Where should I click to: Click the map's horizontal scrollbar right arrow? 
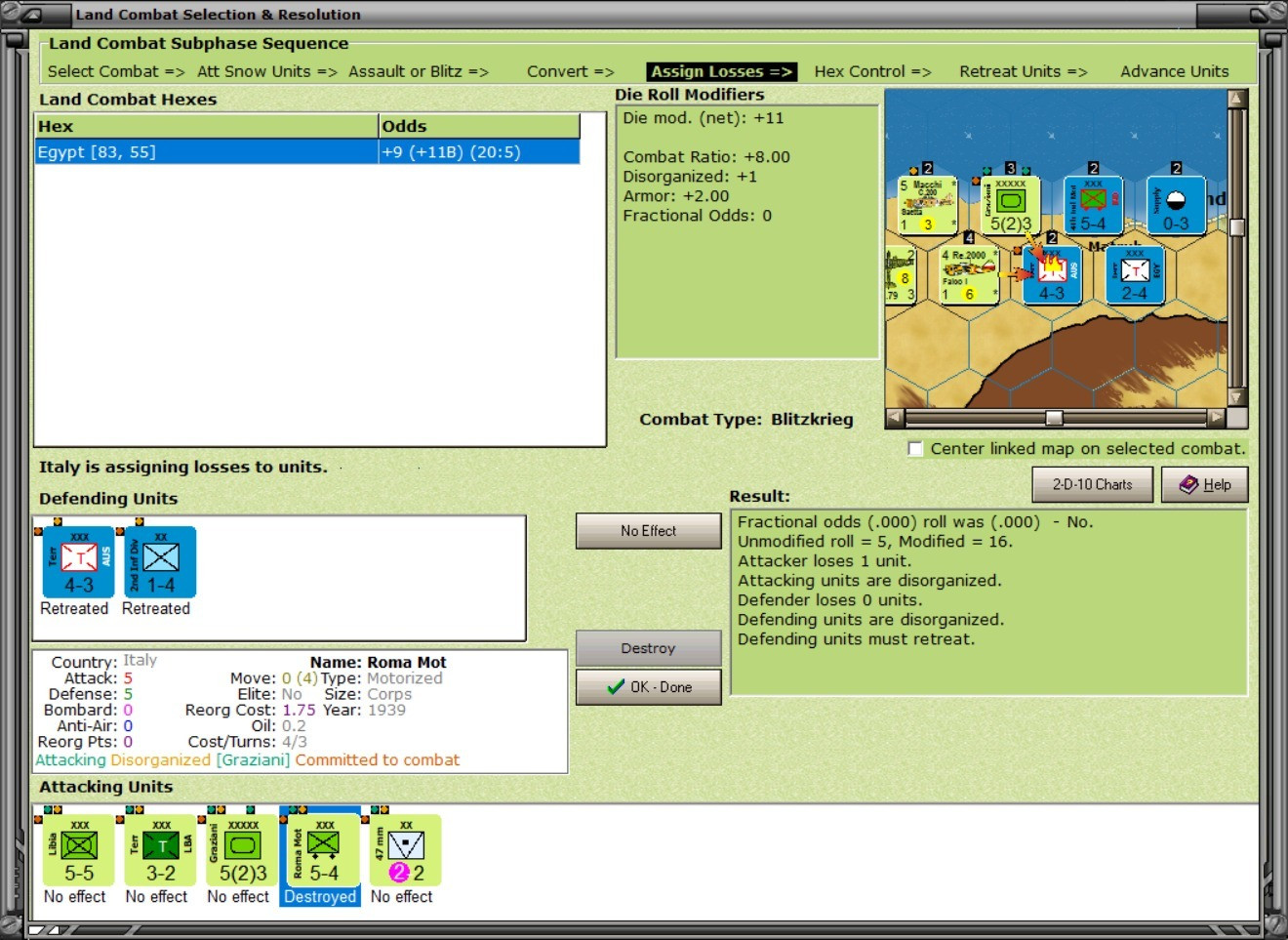coord(1216,418)
